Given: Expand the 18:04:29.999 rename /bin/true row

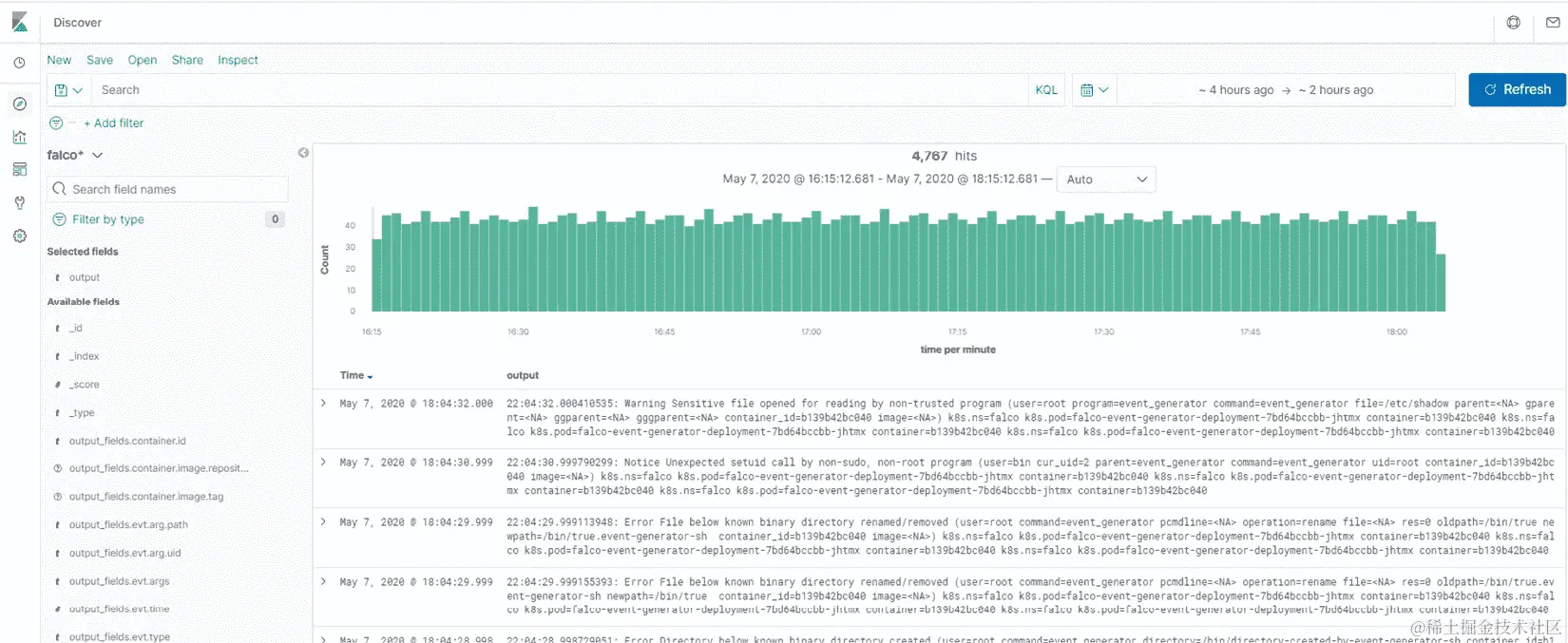Looking at the screenshot, I should [323, 522].
